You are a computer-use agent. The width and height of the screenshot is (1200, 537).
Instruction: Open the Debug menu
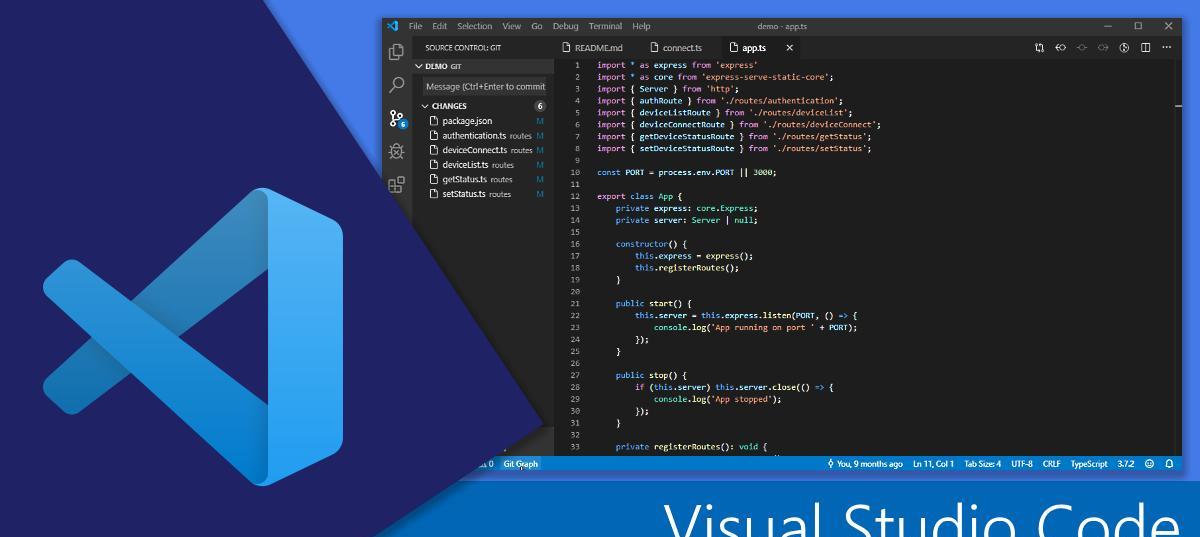[x=566, y=26]
